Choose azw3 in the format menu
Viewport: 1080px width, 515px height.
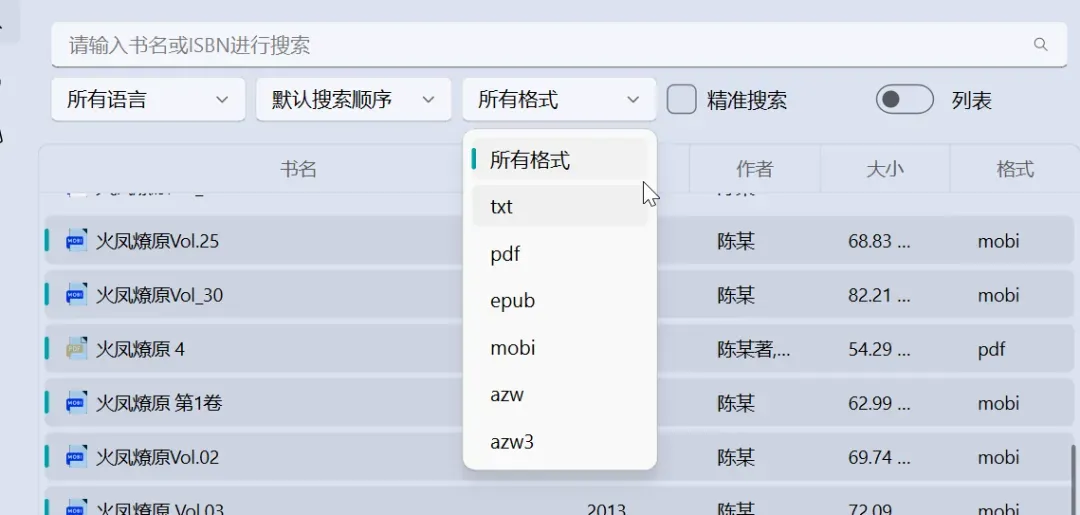[x=559, y=442]
